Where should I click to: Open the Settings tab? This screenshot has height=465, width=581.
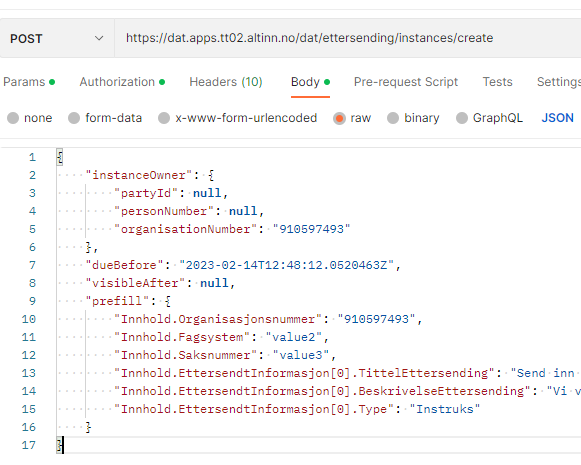(559, 82)
